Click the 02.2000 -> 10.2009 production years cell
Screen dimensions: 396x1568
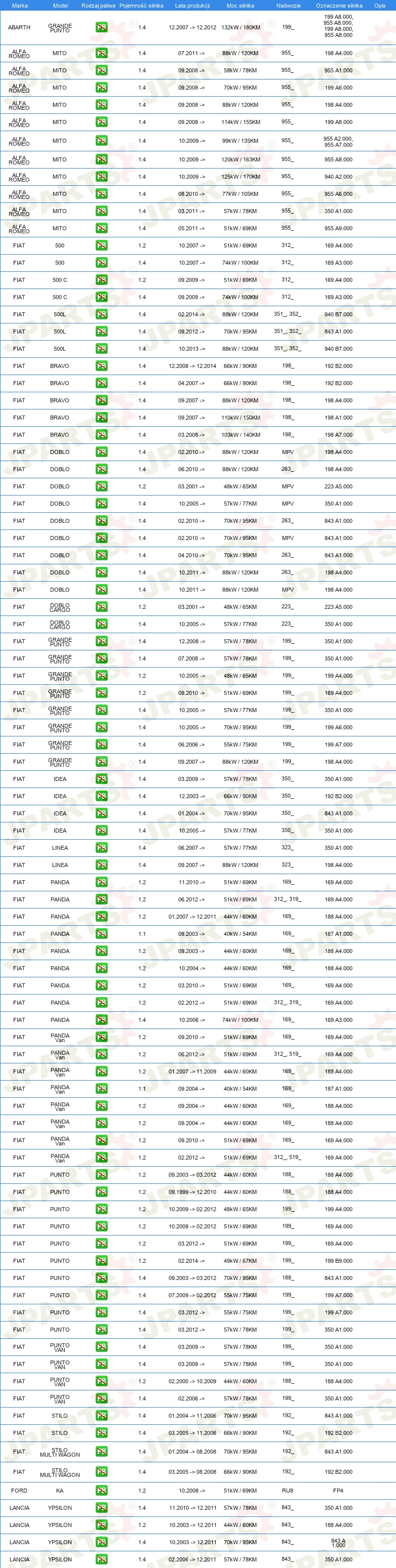(192, 1381)
